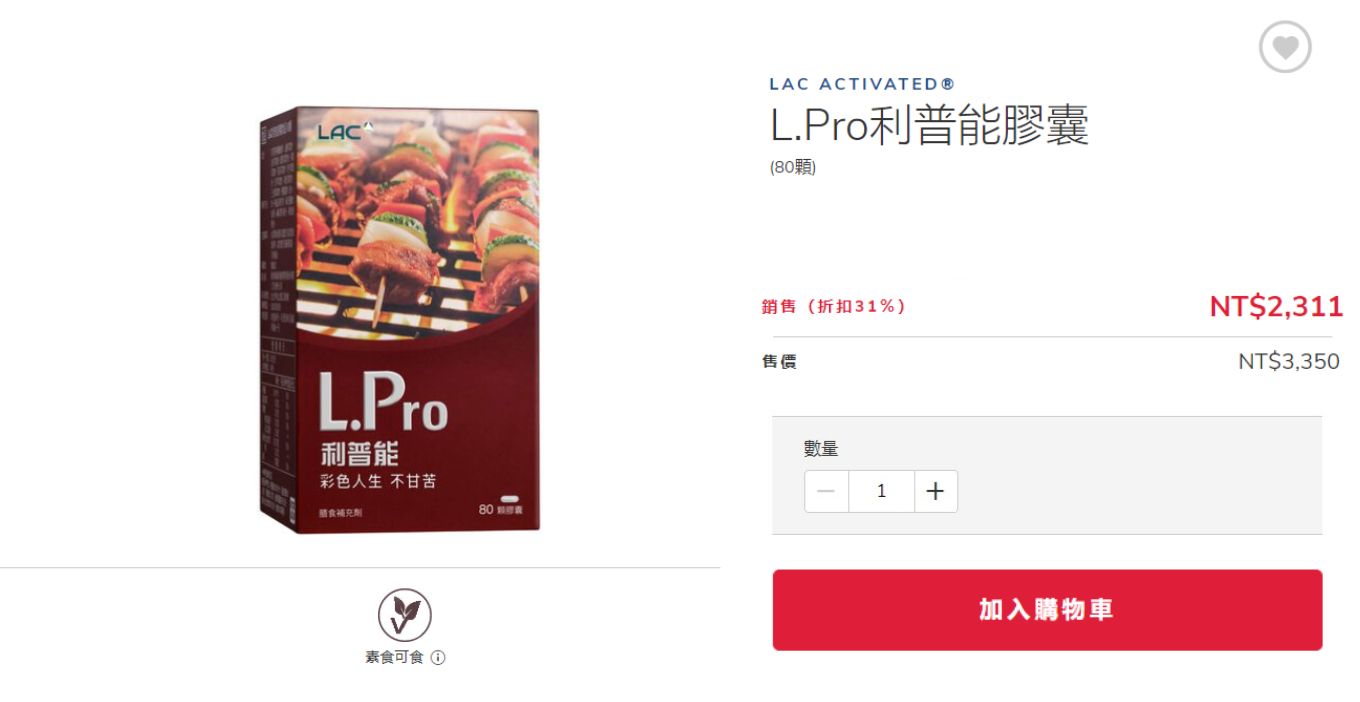1360x702 pixels.
Task: Click the original price NT$3,350
Action: pos(1288,361)
